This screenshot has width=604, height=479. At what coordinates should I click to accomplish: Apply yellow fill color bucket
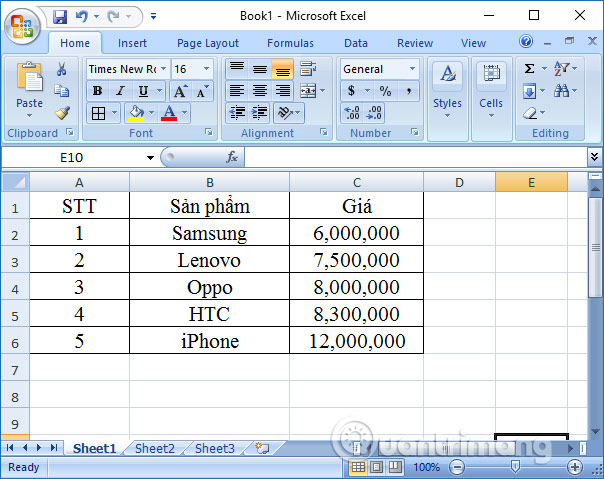(136, 113)
